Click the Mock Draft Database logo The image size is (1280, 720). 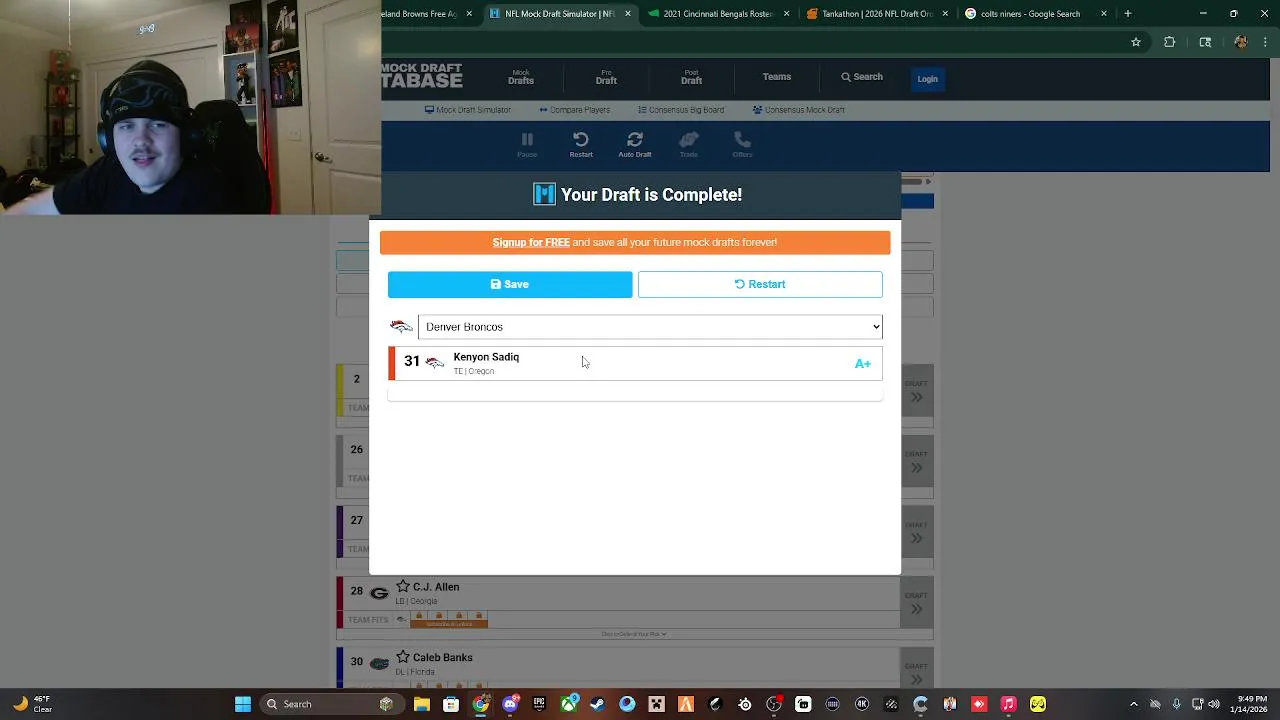tap(421, 75)
